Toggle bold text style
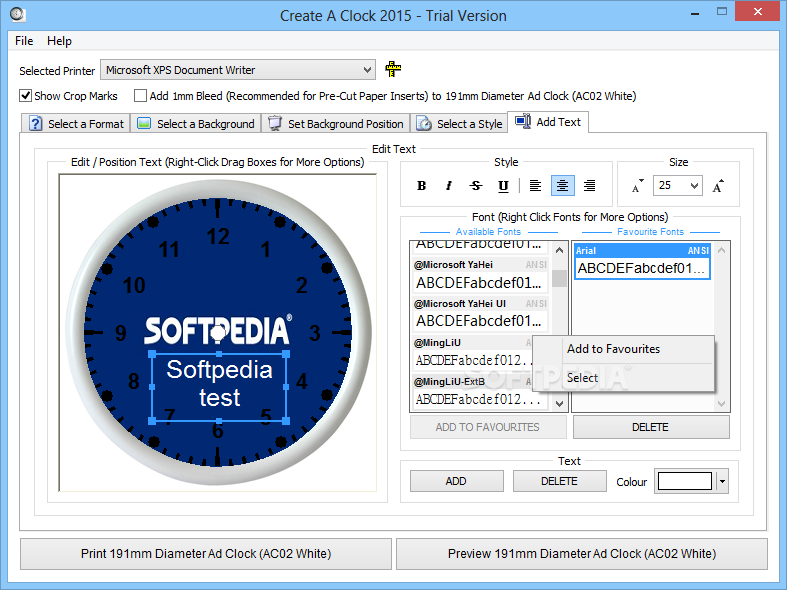This screenshot has height=590, width=787. pos(422,186)
